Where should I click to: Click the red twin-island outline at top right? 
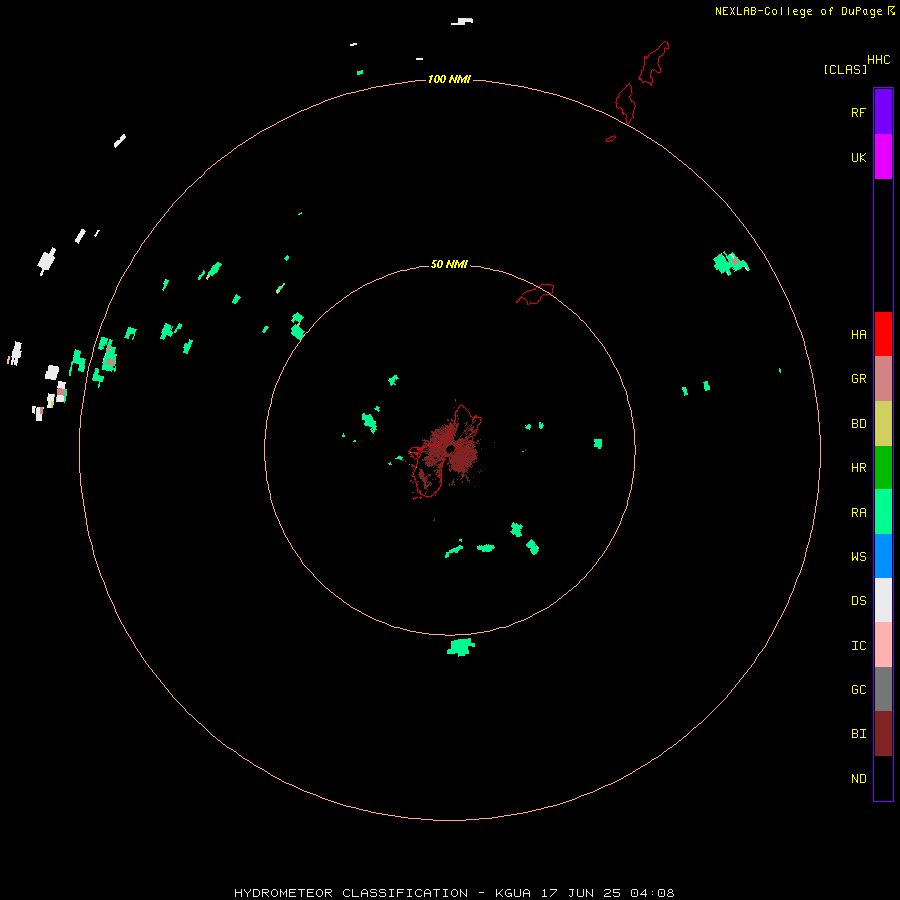click(x=642, y=81)
